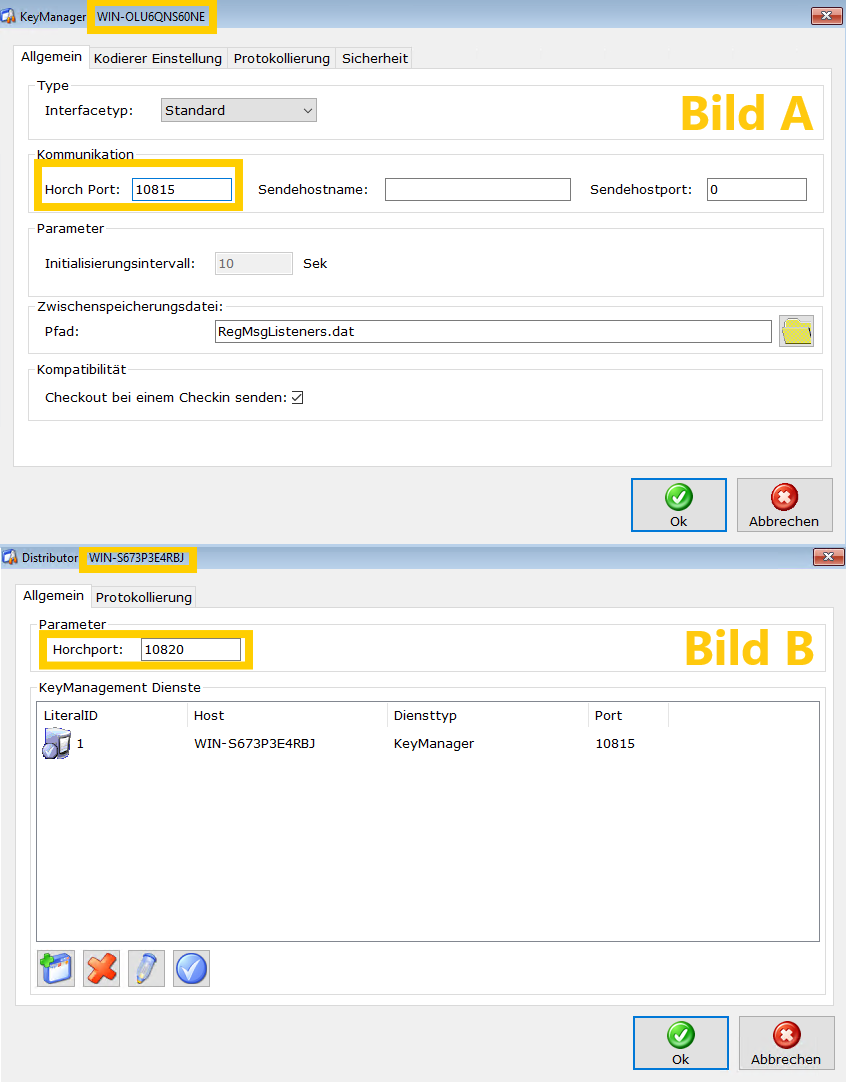This screenshot has width=846, height=1083.
Task: Open Protokollierung tab in the KeyManager window
Action: 282,59
